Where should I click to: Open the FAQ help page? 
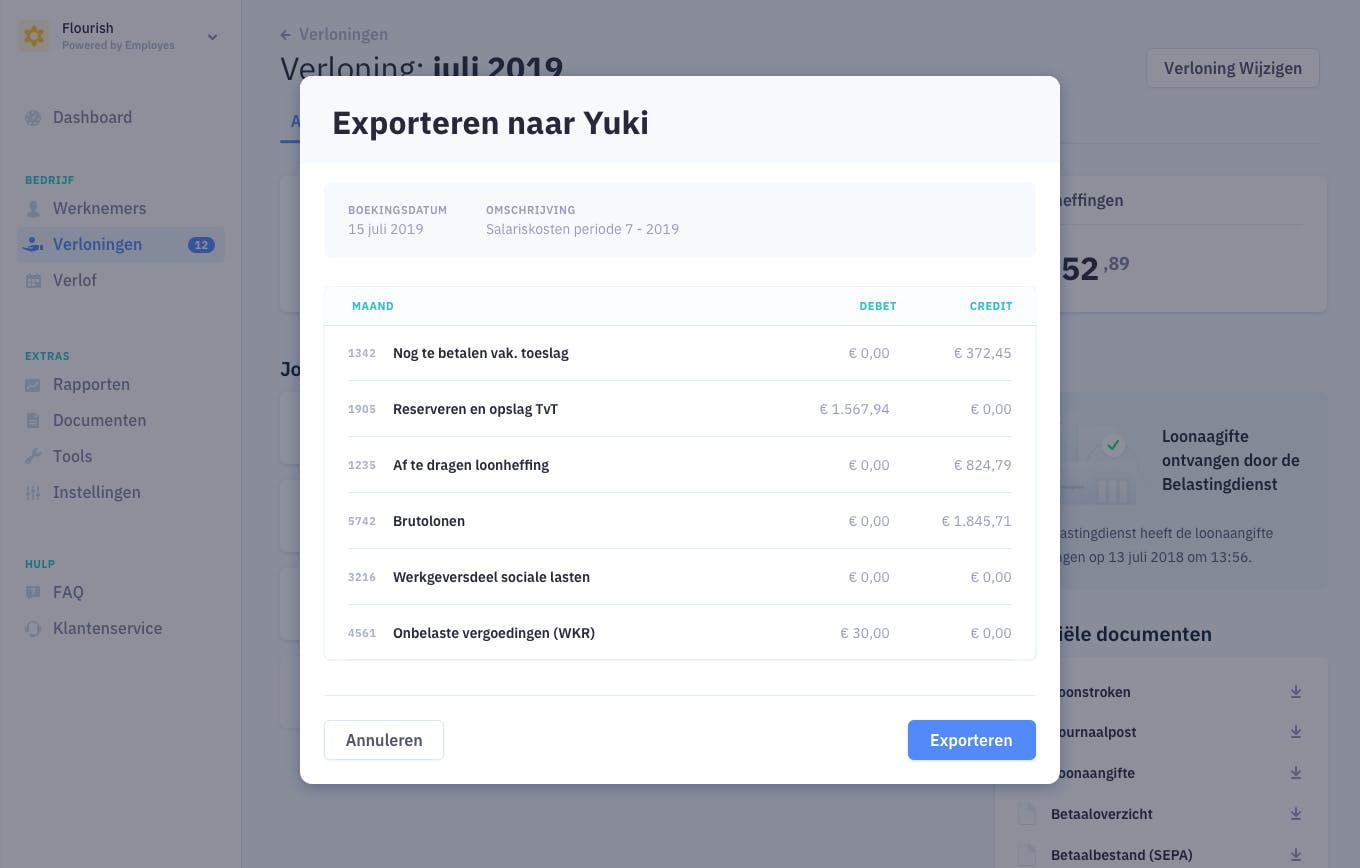(68, 593)
